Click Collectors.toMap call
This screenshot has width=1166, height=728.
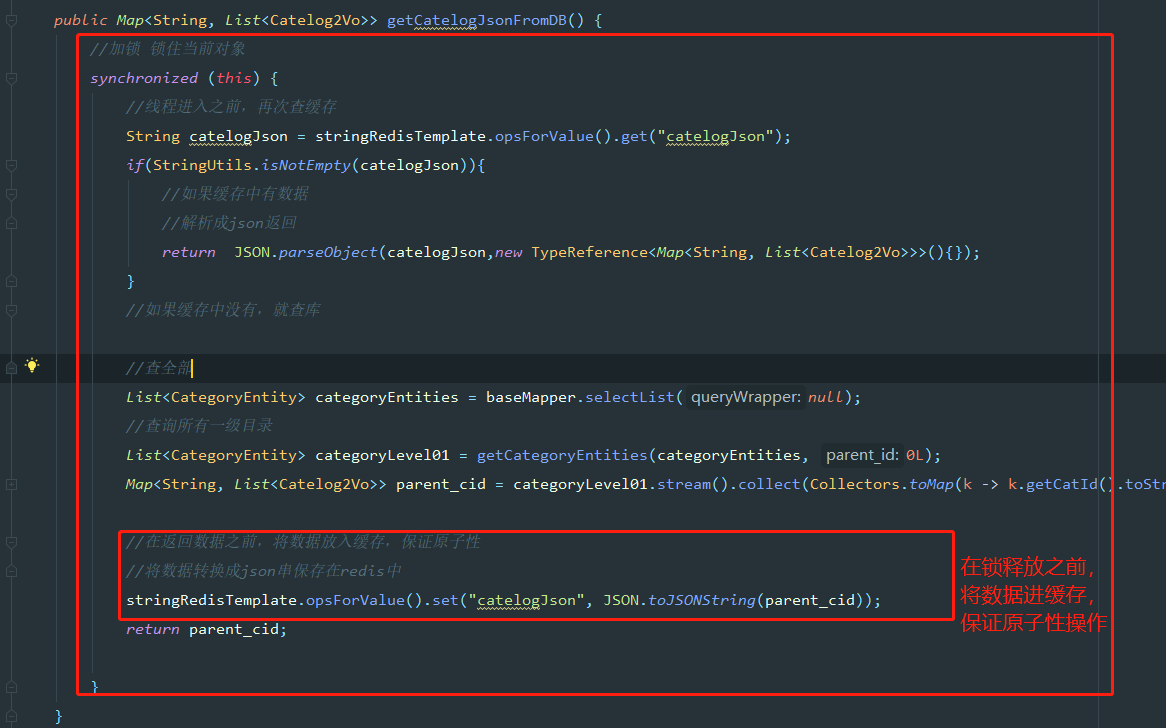[x=882, y=484]
